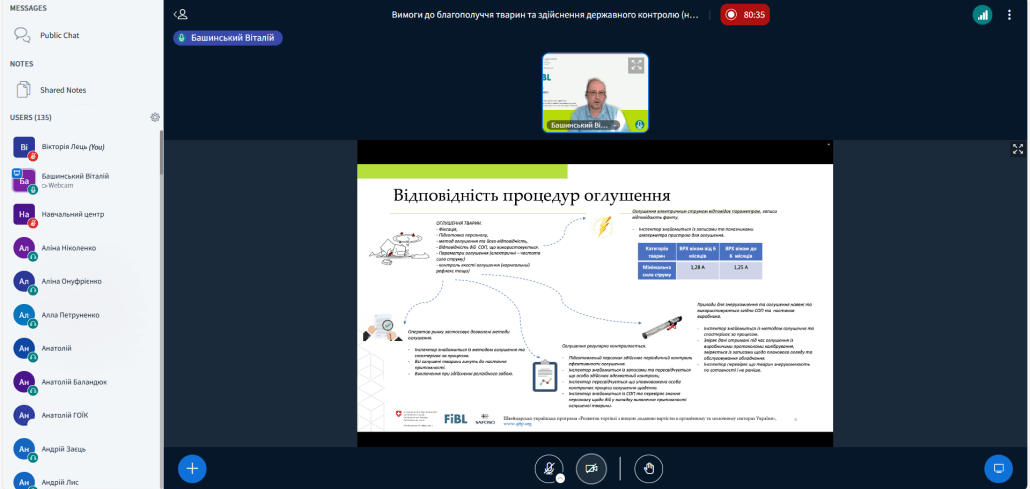1030x489 pixels.
Task: Click the Башинський Віталій talking indicator
Action: (x=228, y=38)
